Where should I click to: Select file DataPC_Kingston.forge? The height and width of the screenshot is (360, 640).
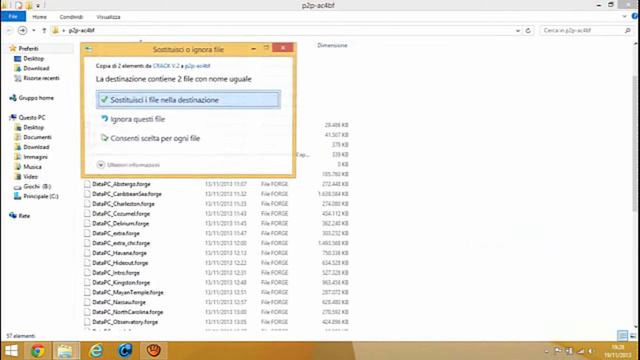coord(121,282)
